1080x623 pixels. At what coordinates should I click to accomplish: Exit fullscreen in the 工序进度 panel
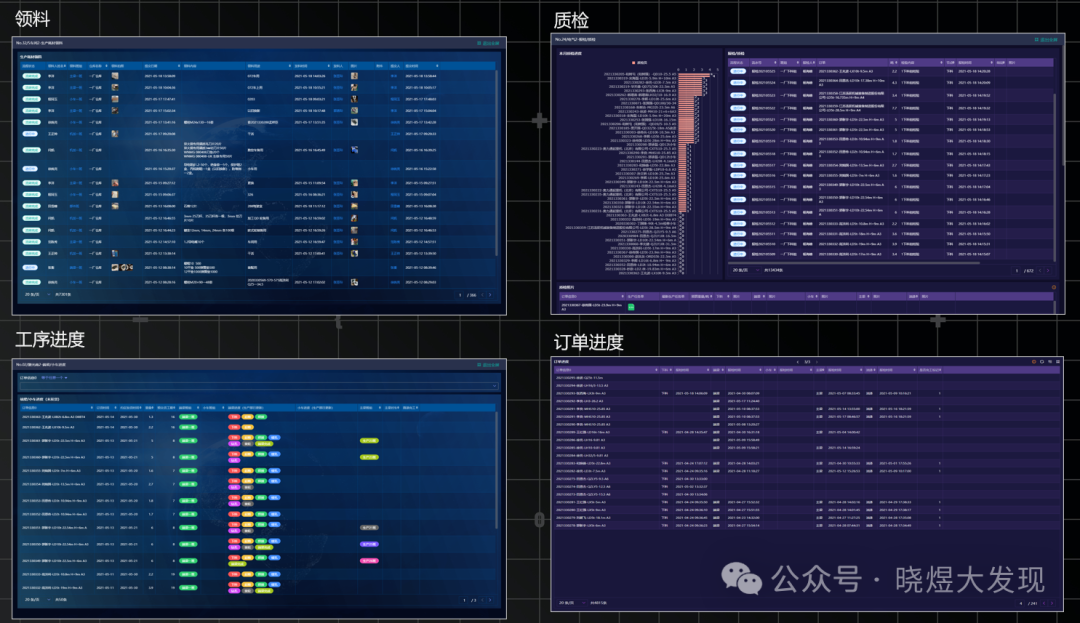coord(494,364)
